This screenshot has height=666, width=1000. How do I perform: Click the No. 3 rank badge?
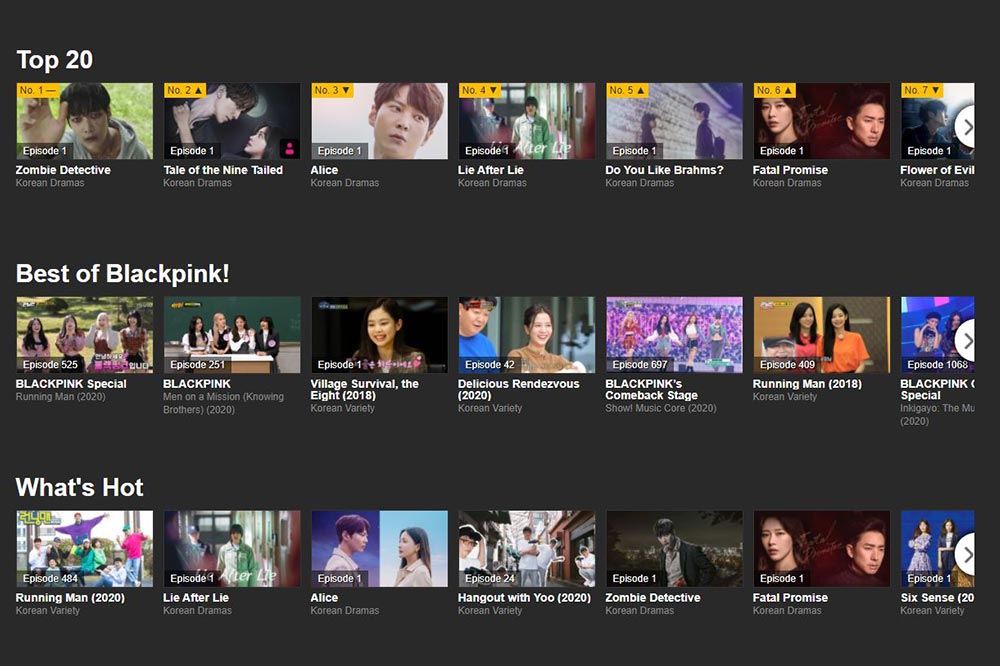[x=332, y=90]
